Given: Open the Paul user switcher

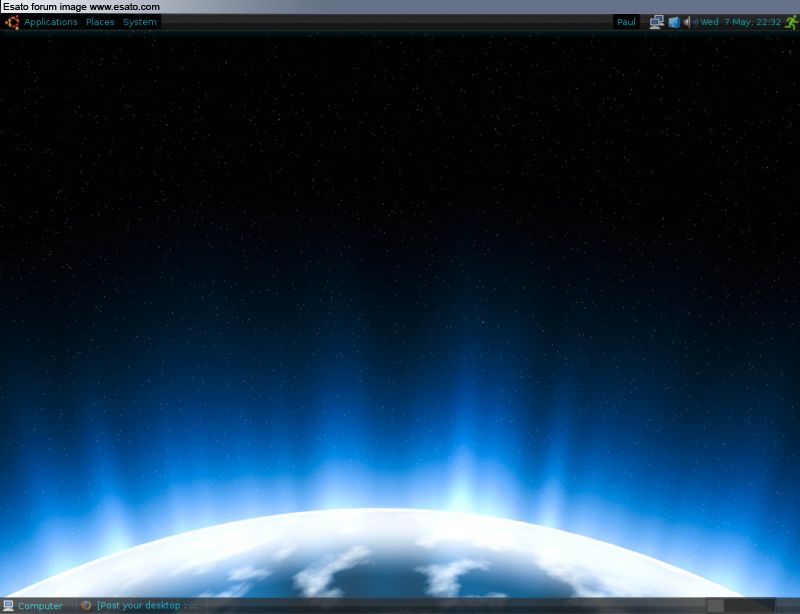Looking at the screenshot, I should (x=626, y=22).
